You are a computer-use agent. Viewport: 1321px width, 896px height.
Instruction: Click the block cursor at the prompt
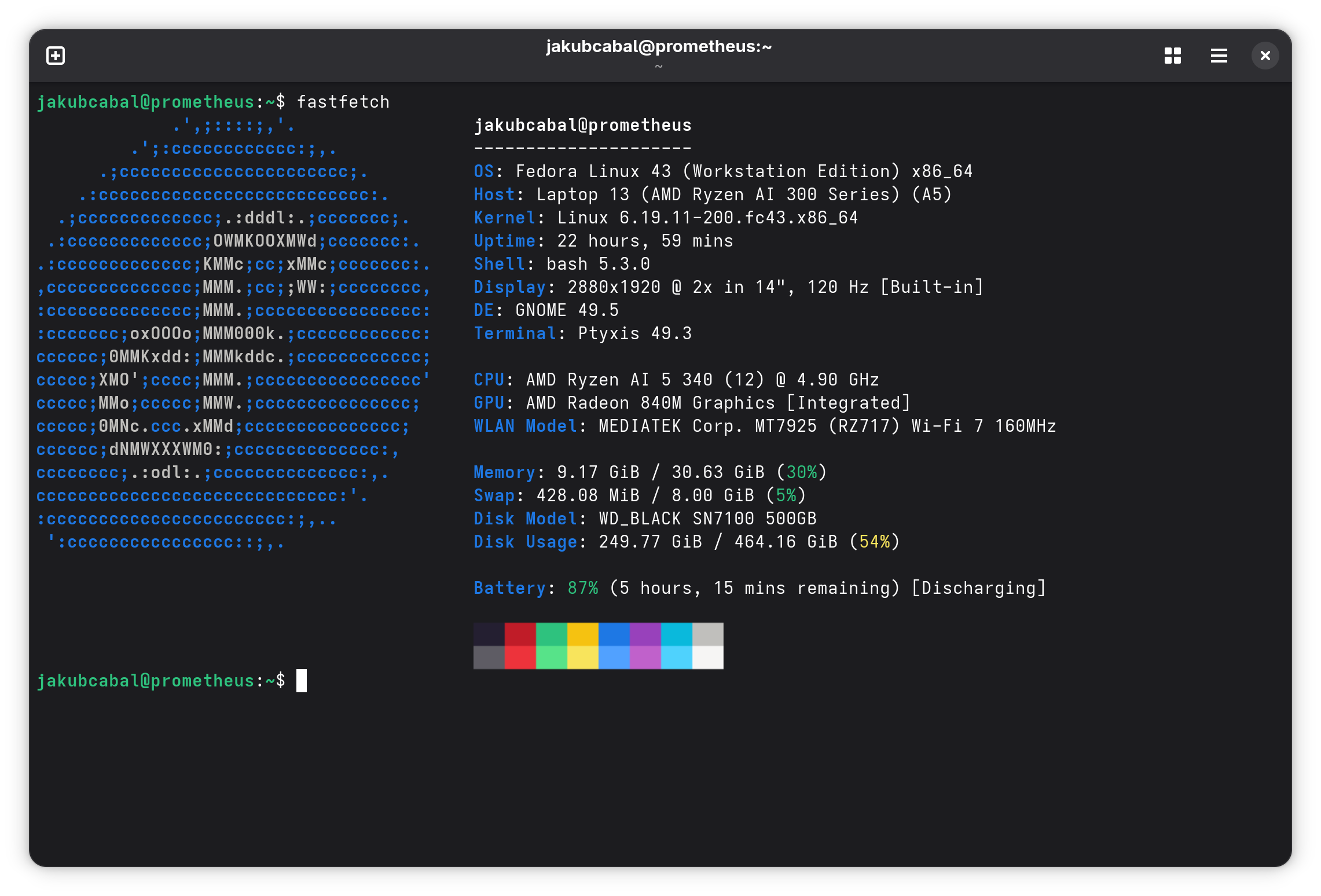(301, 680)
